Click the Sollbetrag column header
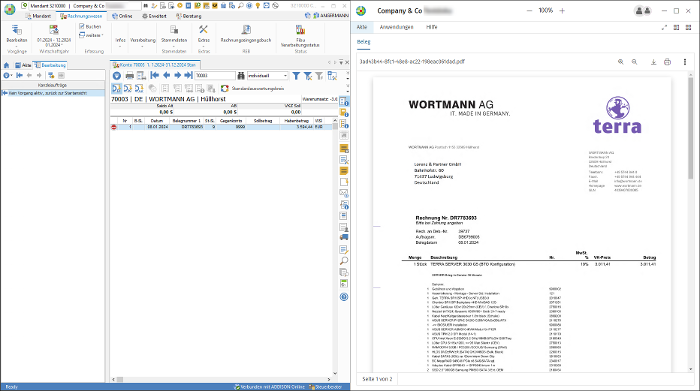Viewport: 700px width, 391px height. [x=263, y=121]
